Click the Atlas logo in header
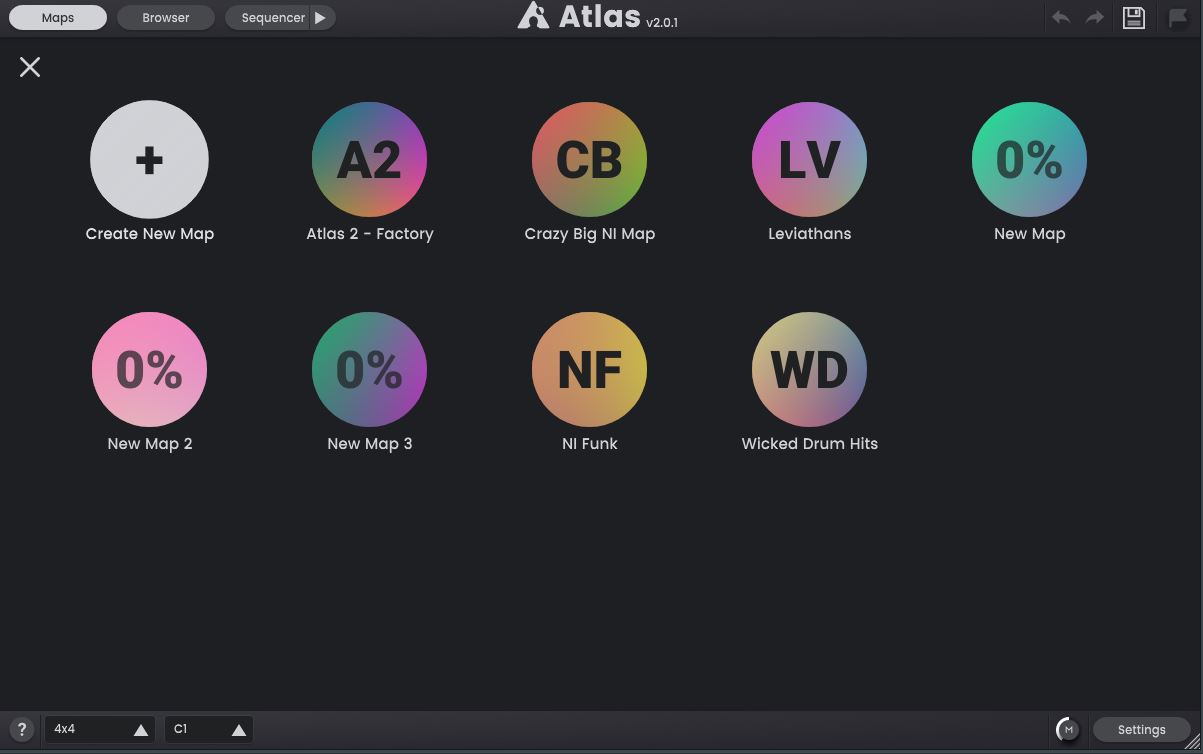Viewport: 1203px width, 754px height. click(597, 16)
